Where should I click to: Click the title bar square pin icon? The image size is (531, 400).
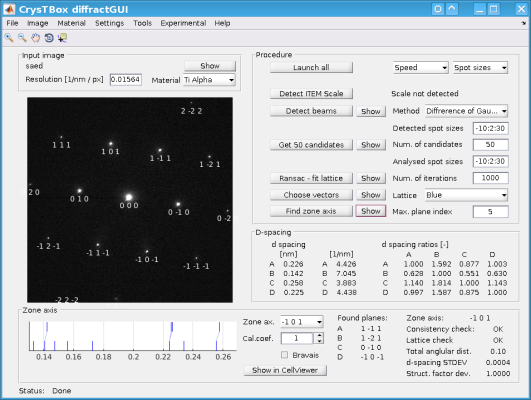pos(438,9)
